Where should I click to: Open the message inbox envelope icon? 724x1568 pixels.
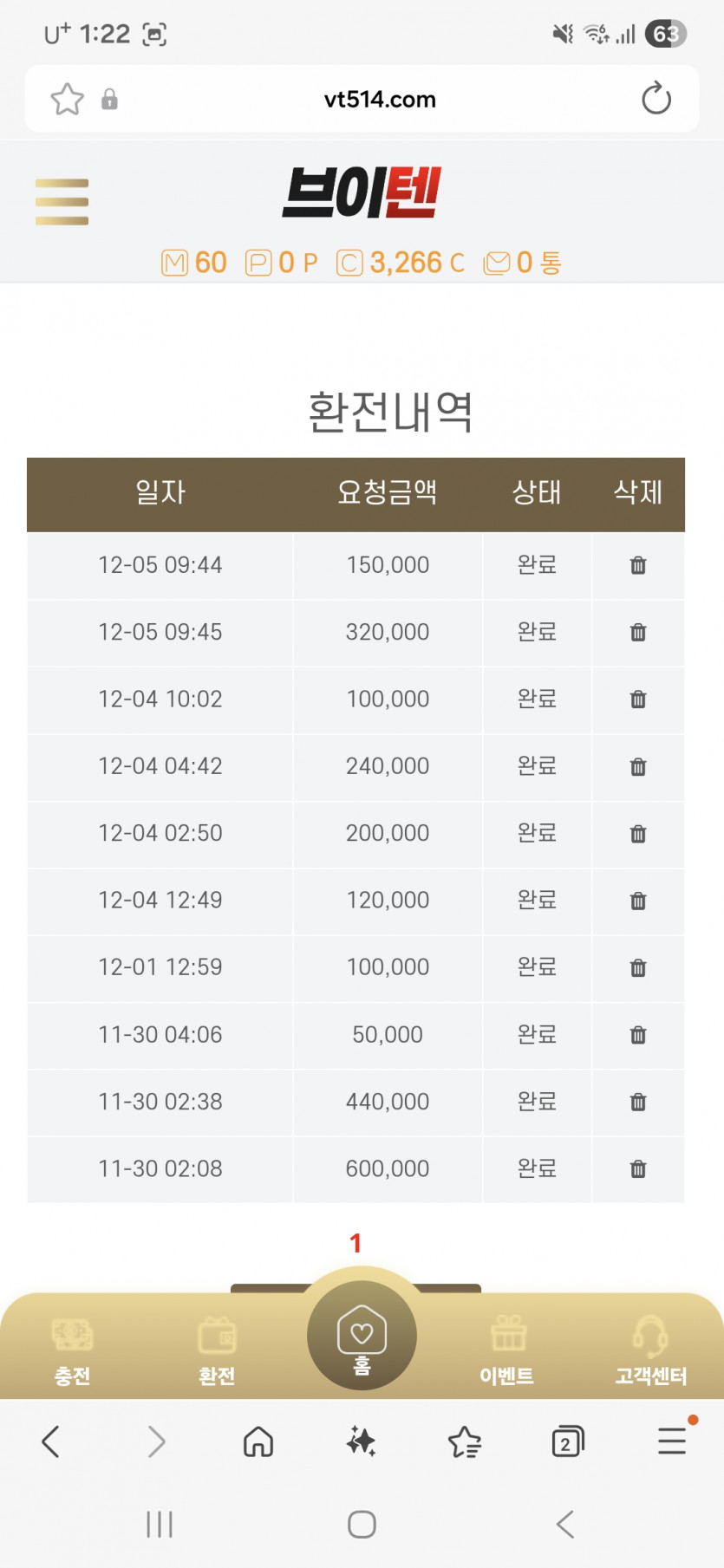(x=497, y=263)
